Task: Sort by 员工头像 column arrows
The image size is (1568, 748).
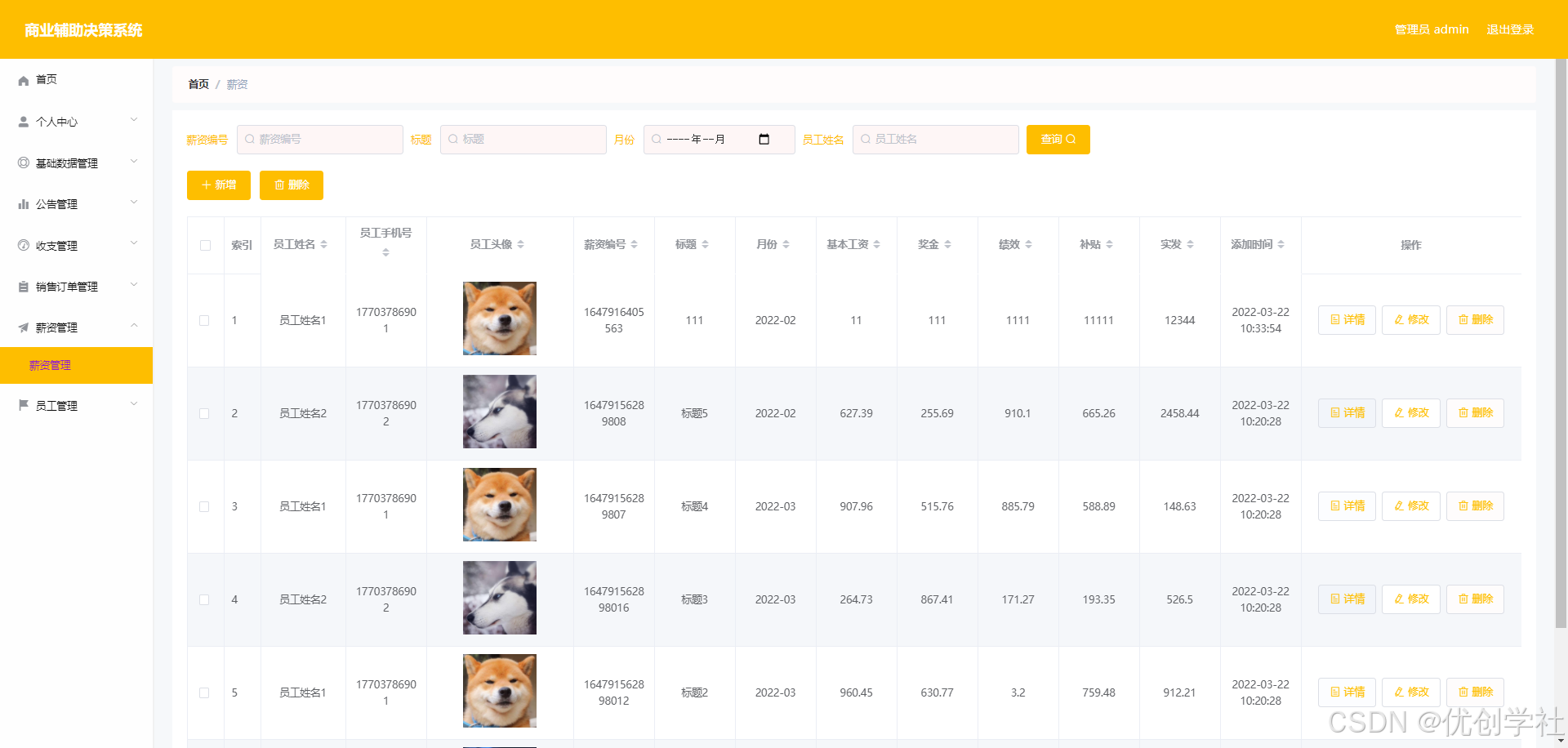Action: 520,244
